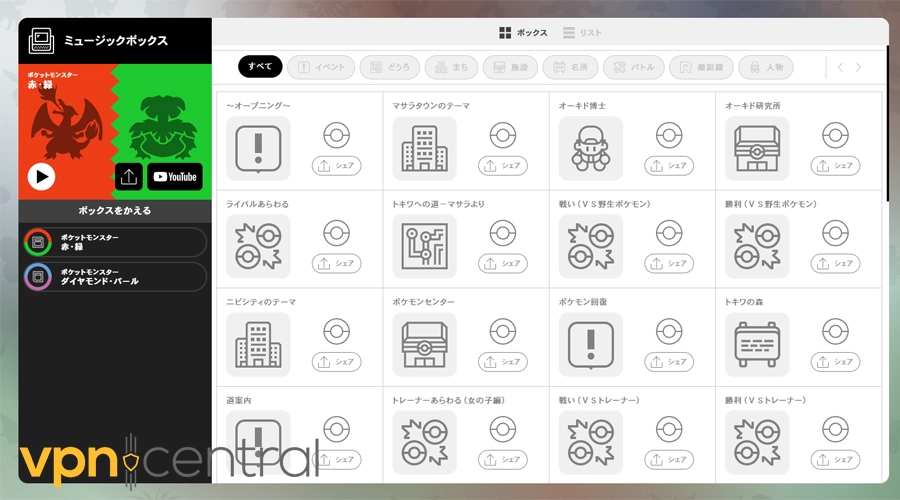900x500 pixels.
Task: Select ポケットモンスター 赤・緑 box
Action: point(114,242)
